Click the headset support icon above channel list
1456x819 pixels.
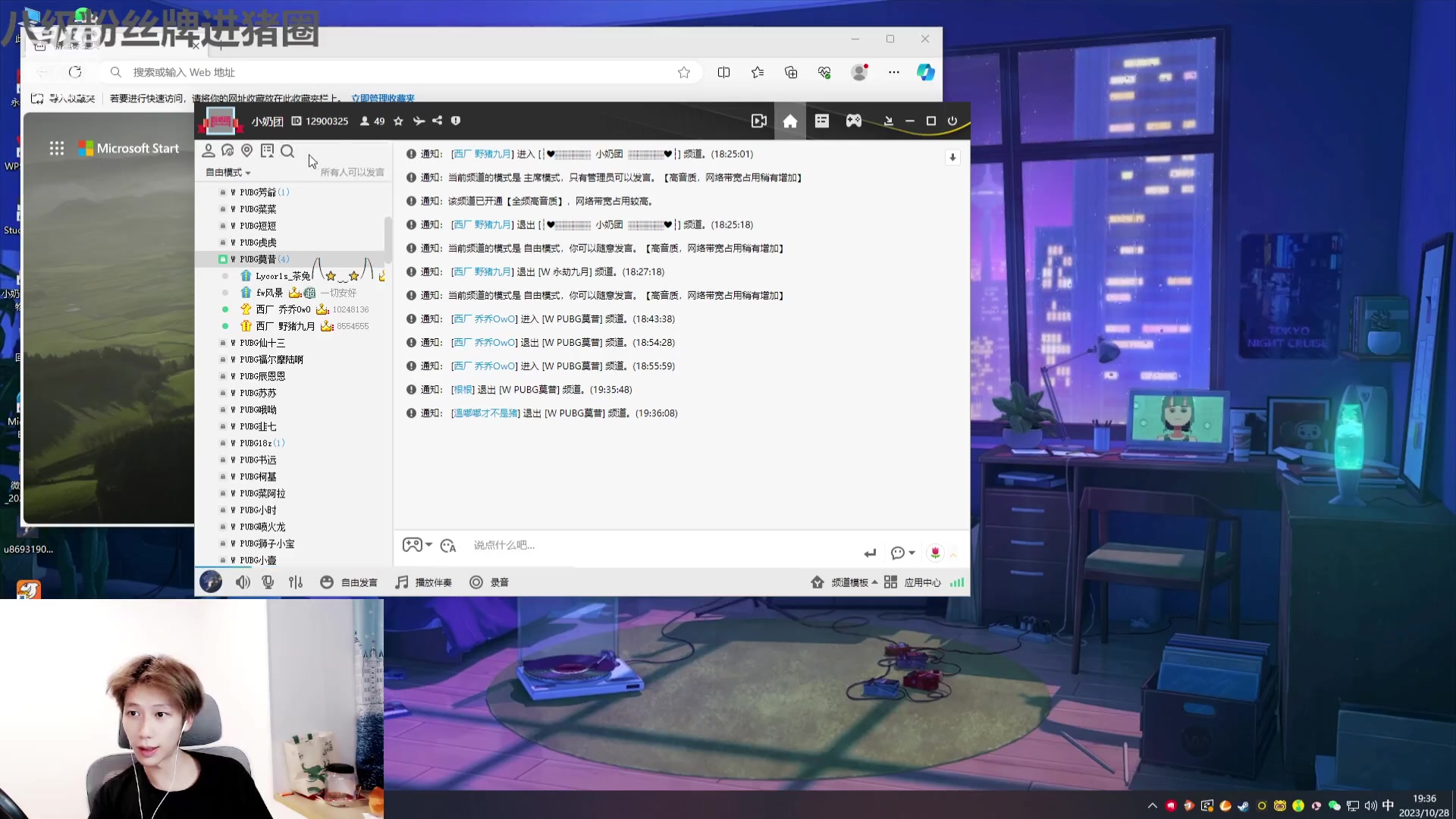click(227, 151)
